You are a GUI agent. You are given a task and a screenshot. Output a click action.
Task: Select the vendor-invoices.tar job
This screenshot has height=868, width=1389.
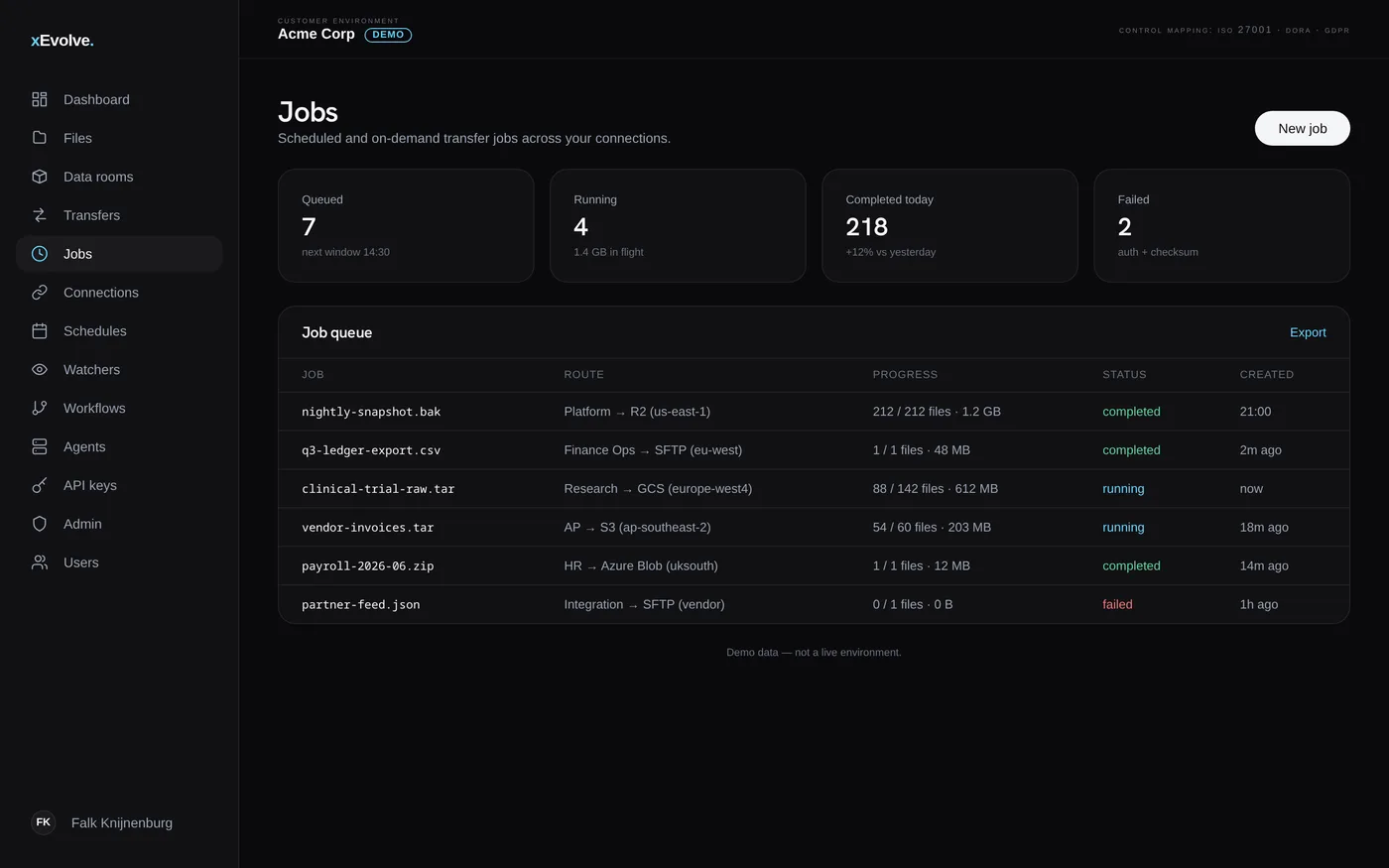pyautogui.click(x=814, y=528)
